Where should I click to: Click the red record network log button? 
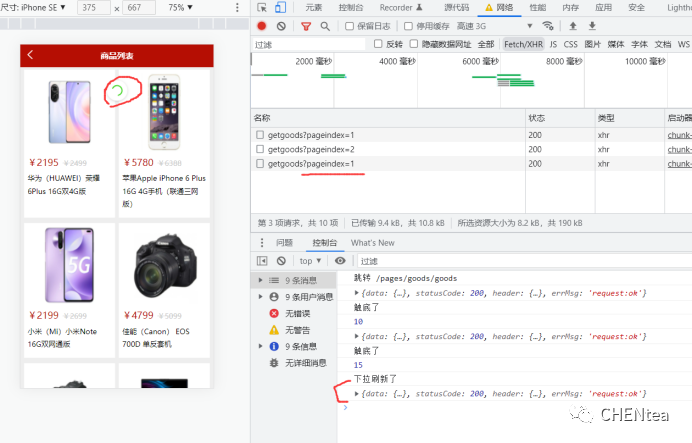pyautogui.click(x=262, y=26)
